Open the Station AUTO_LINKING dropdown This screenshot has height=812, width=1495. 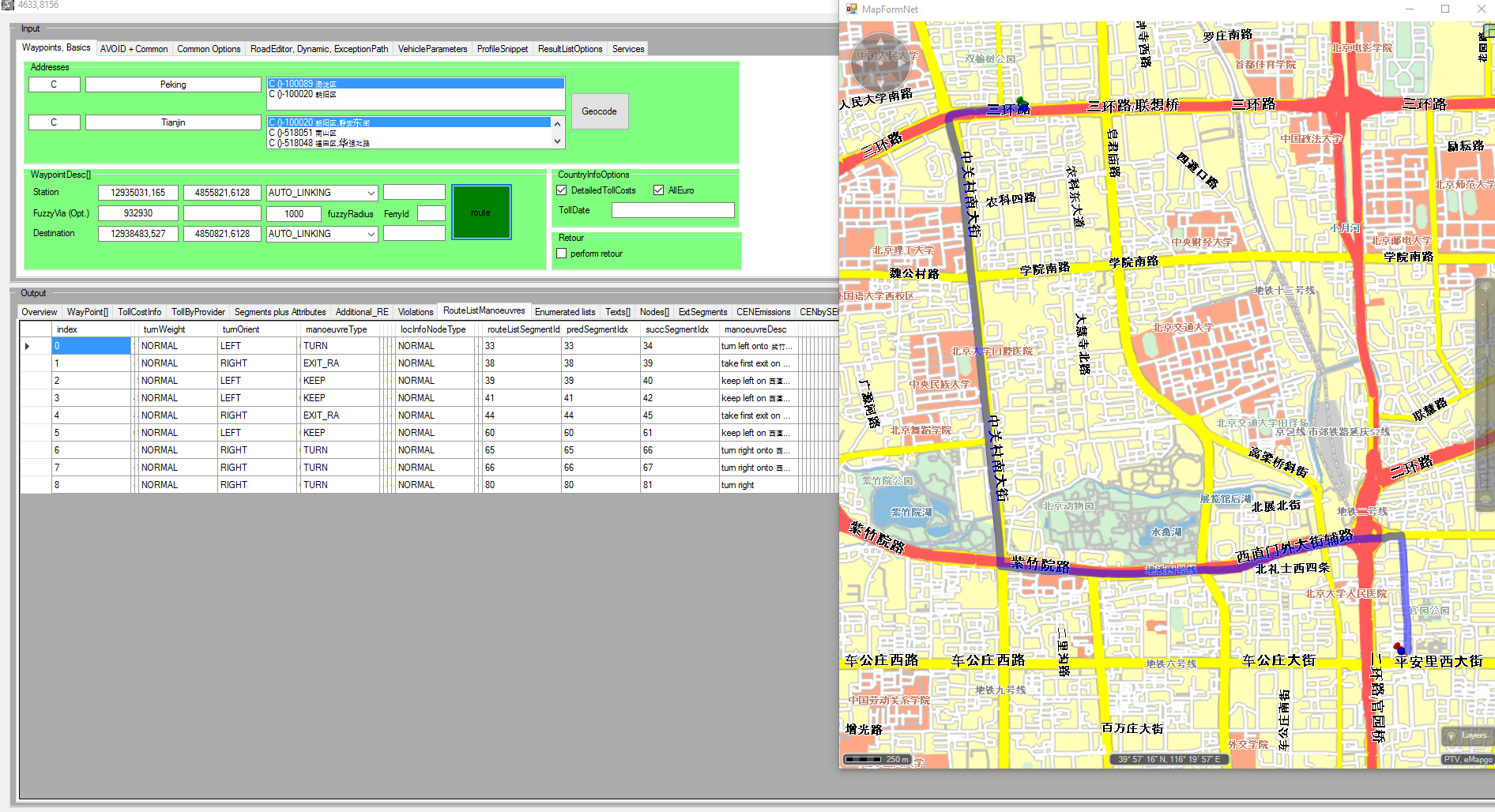[x=371, y=193]
